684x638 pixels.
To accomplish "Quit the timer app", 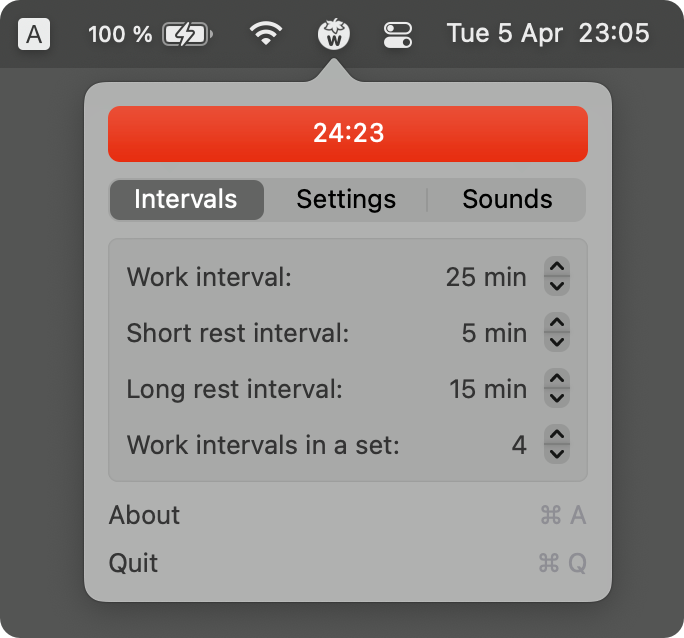I will tap(134, 563).
